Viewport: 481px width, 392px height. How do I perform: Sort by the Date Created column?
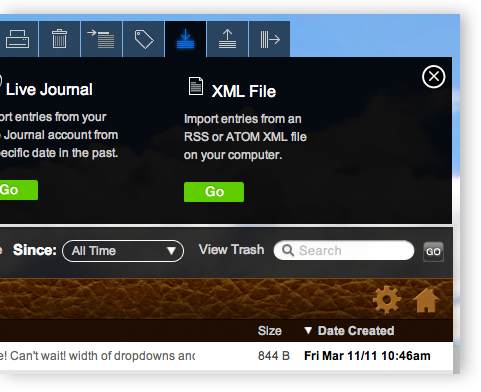(356, 331)
